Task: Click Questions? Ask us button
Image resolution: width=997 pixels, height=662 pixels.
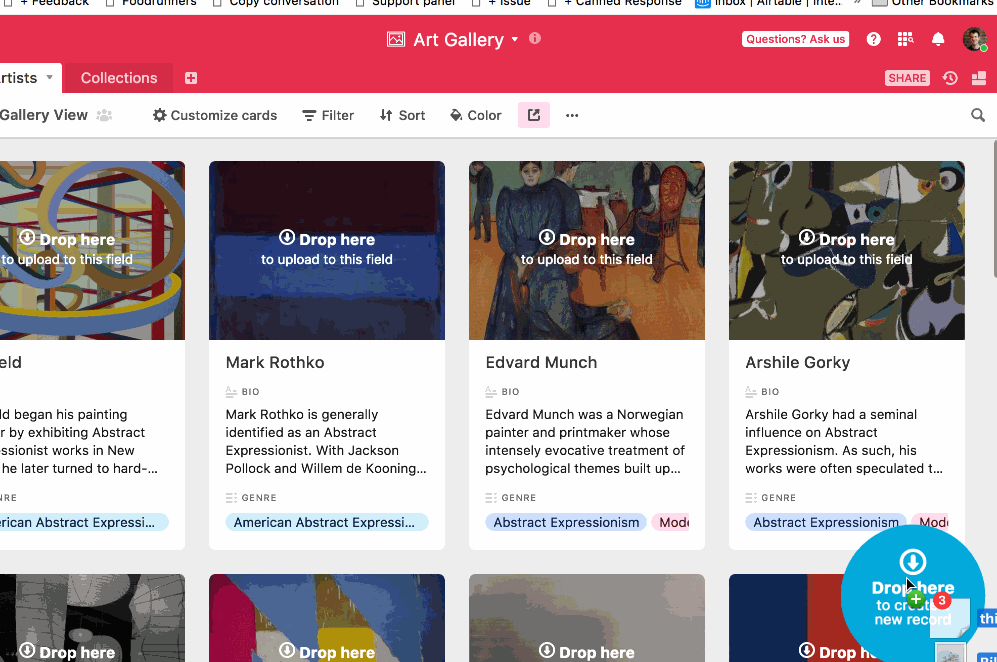Action: (x=795, y=39)
